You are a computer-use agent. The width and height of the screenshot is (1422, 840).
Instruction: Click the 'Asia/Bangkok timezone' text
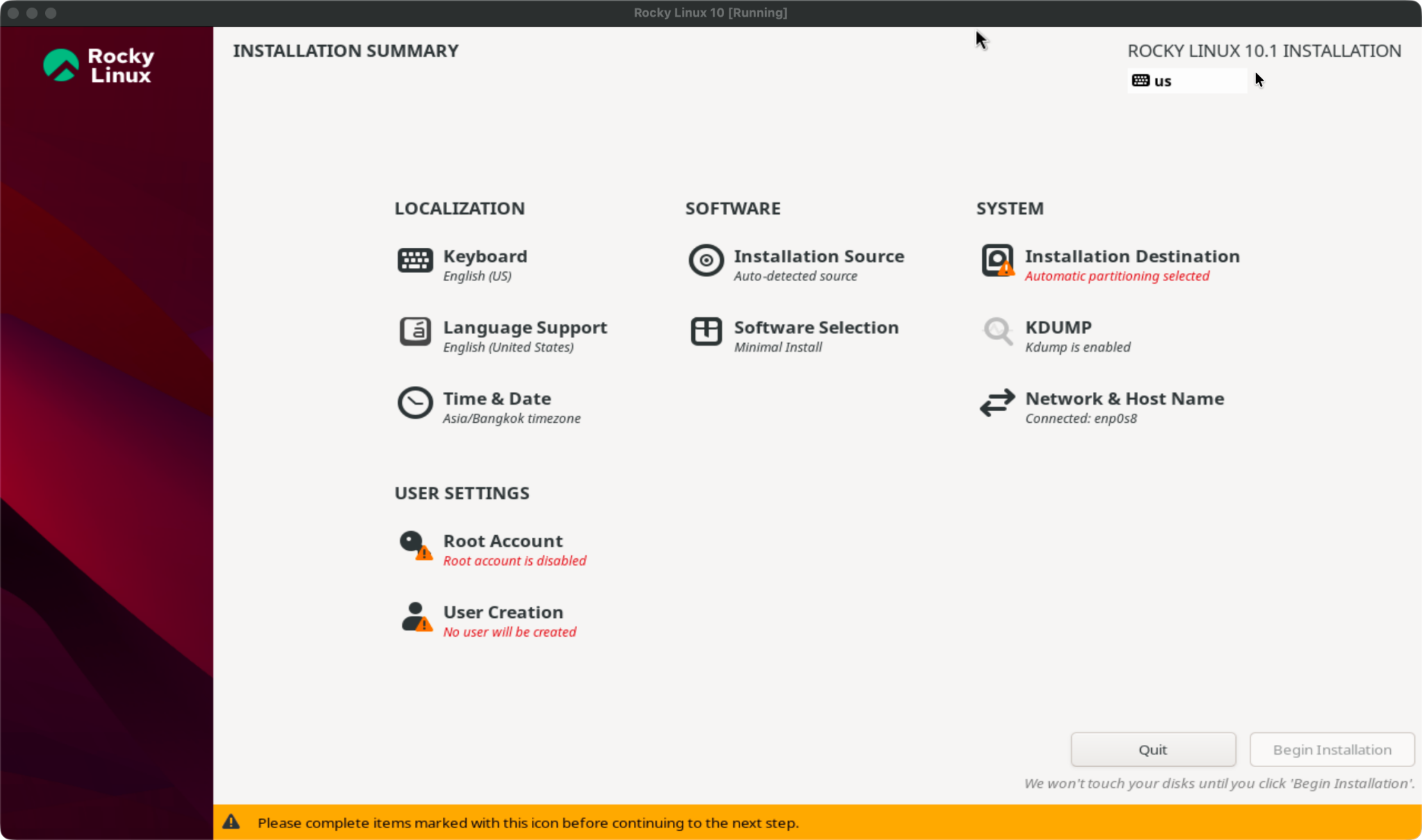512,419
